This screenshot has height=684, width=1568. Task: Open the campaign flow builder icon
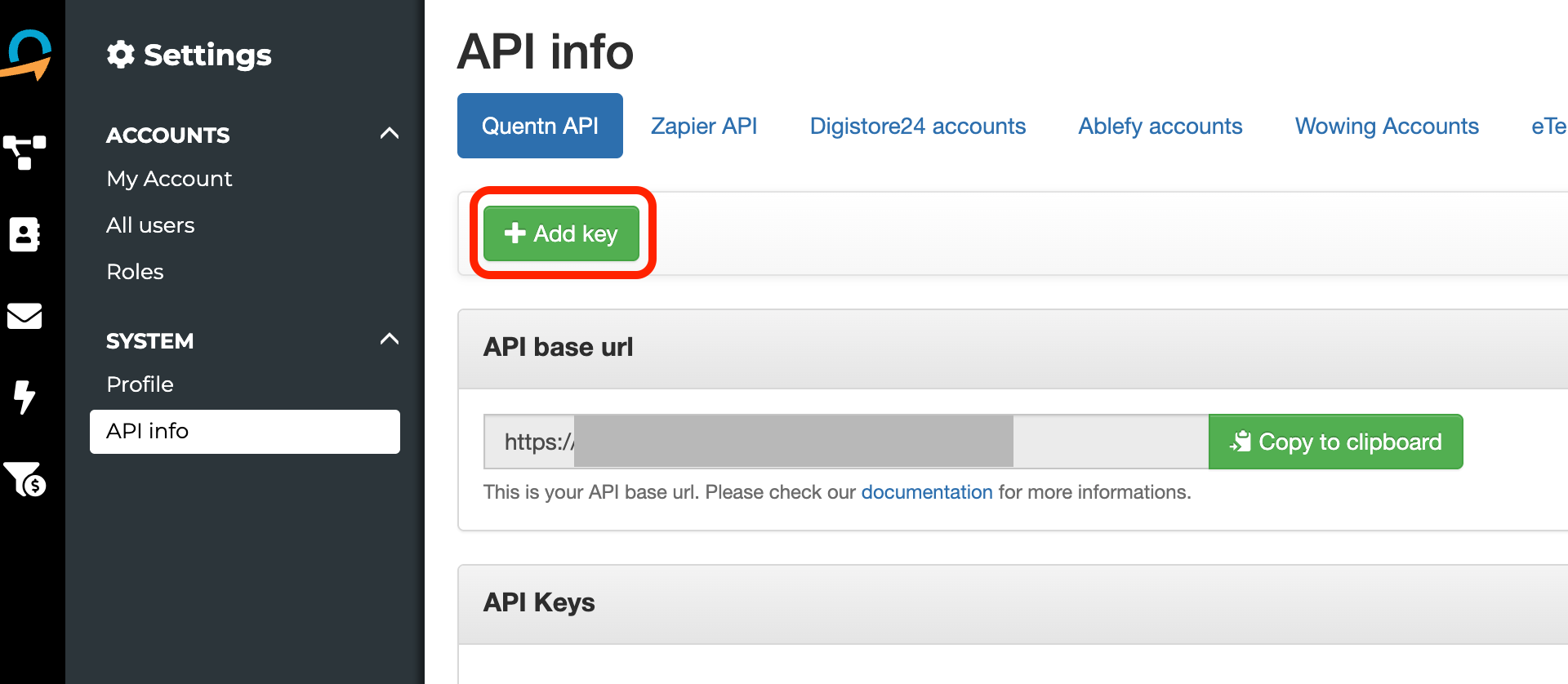[24, 152]
